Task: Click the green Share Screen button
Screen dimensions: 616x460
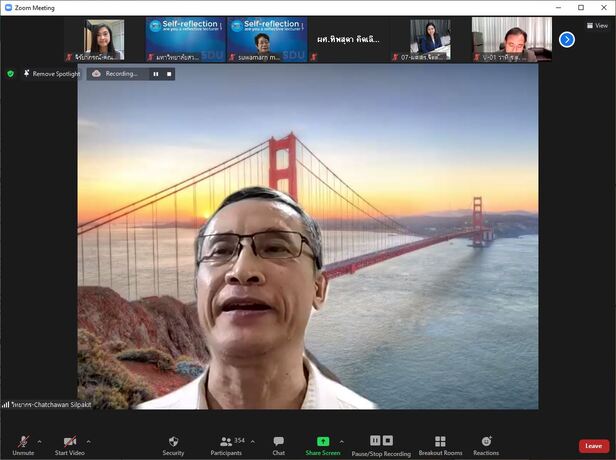Action: coord(323,445)
